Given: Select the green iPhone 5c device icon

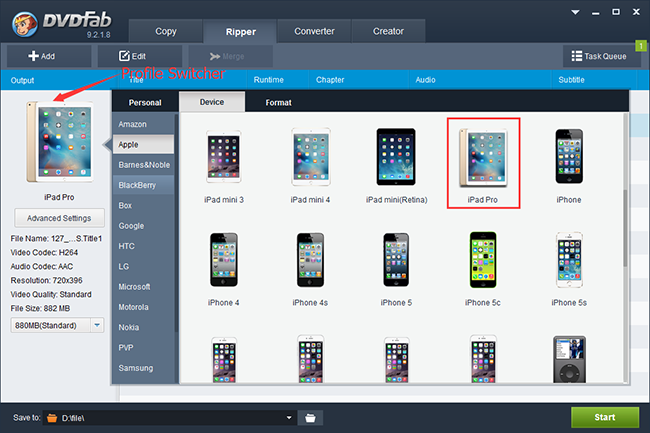Looking at the screenshot, I should (x=483, y=259).
